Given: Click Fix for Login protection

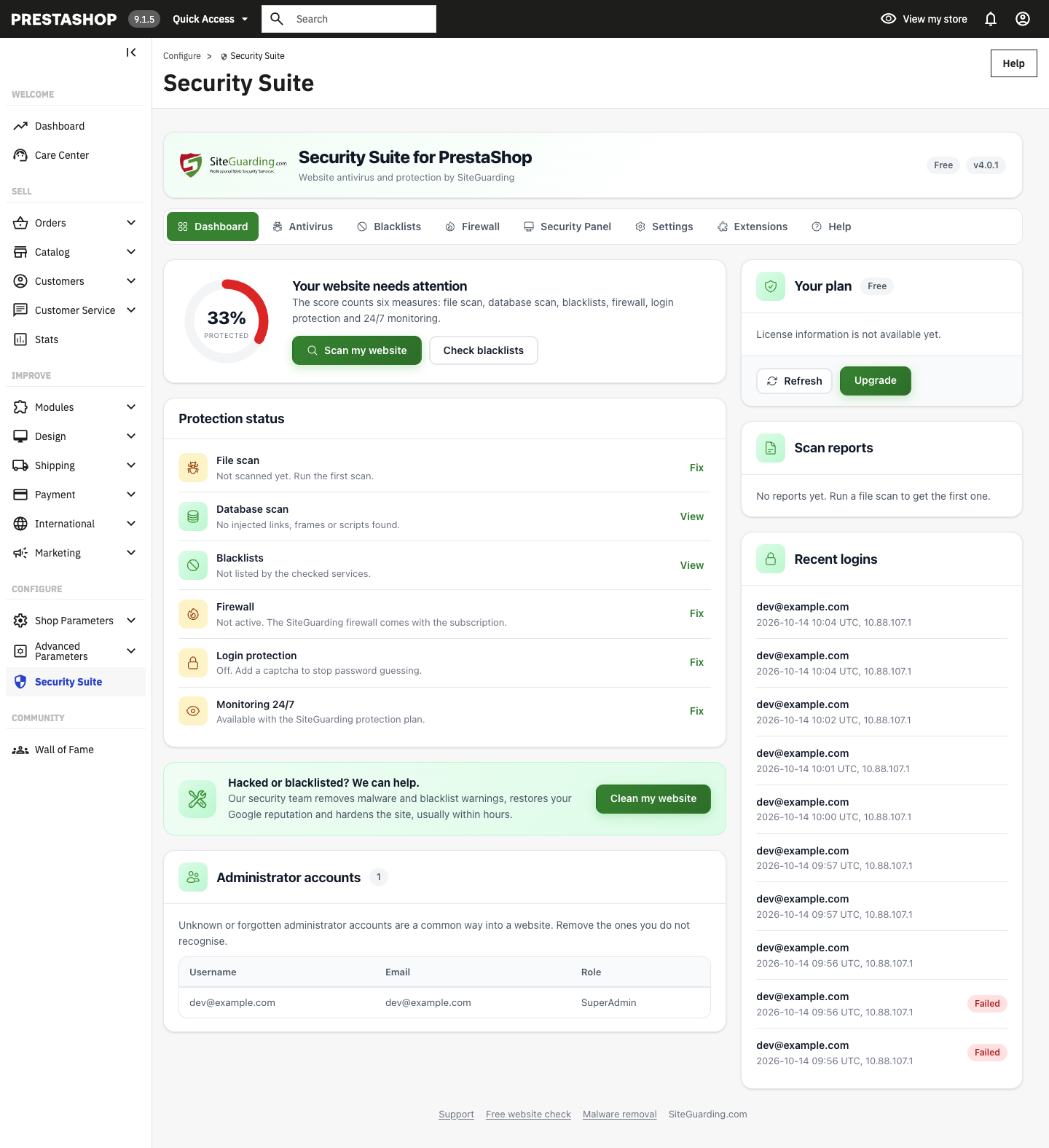Looking at the screenshot, I should (696, 663).
